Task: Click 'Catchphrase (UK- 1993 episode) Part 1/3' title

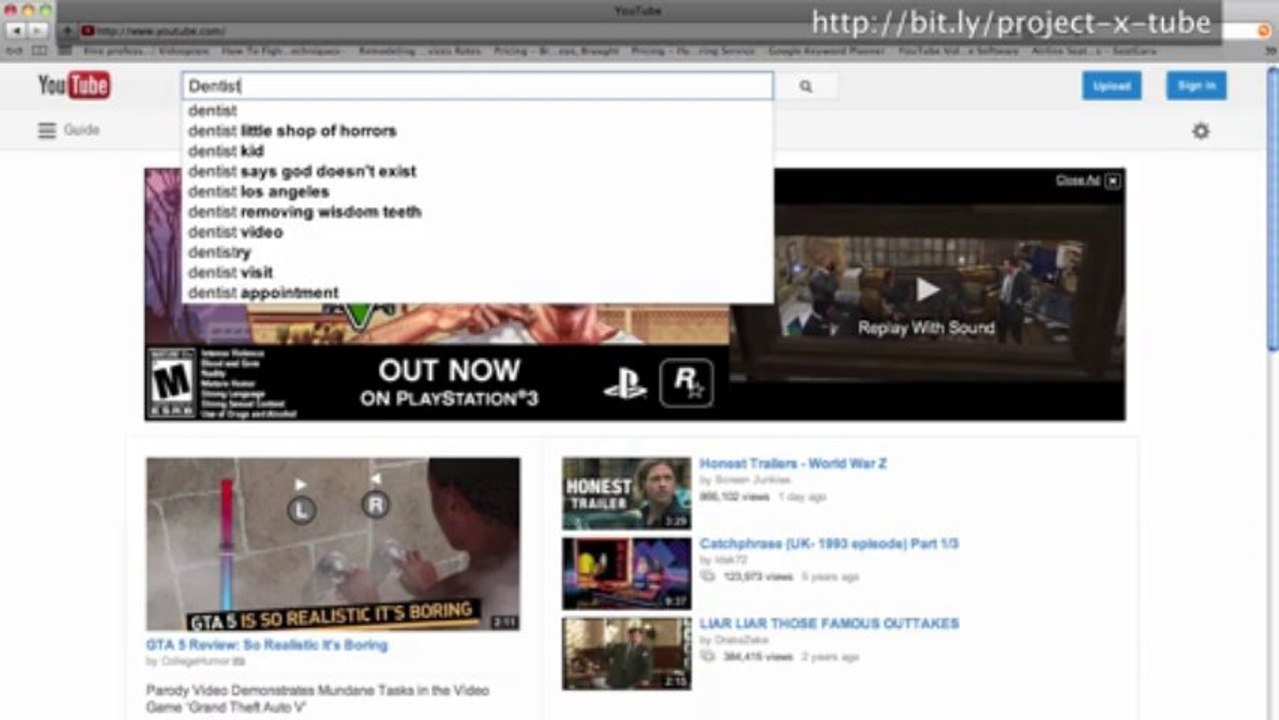Action: point(829,544)
